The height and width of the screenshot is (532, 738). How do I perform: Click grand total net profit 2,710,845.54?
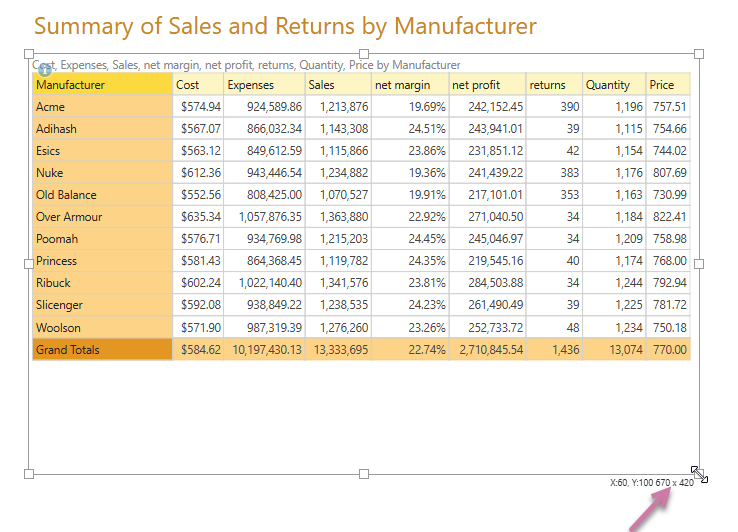(x=491, y=350)
